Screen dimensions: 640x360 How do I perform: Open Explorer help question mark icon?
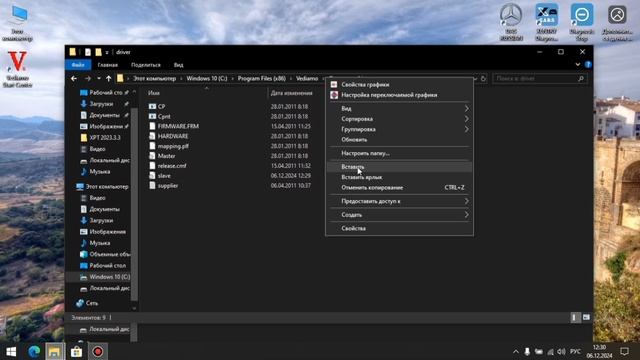588,64
